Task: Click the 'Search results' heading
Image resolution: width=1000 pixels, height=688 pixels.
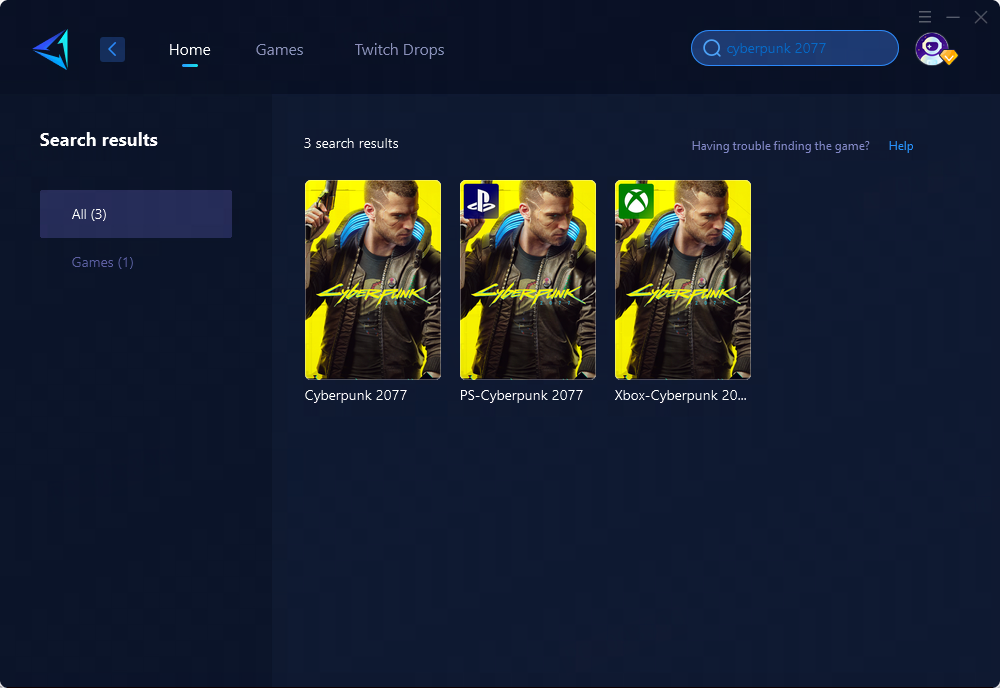Action: click(99, 140)
